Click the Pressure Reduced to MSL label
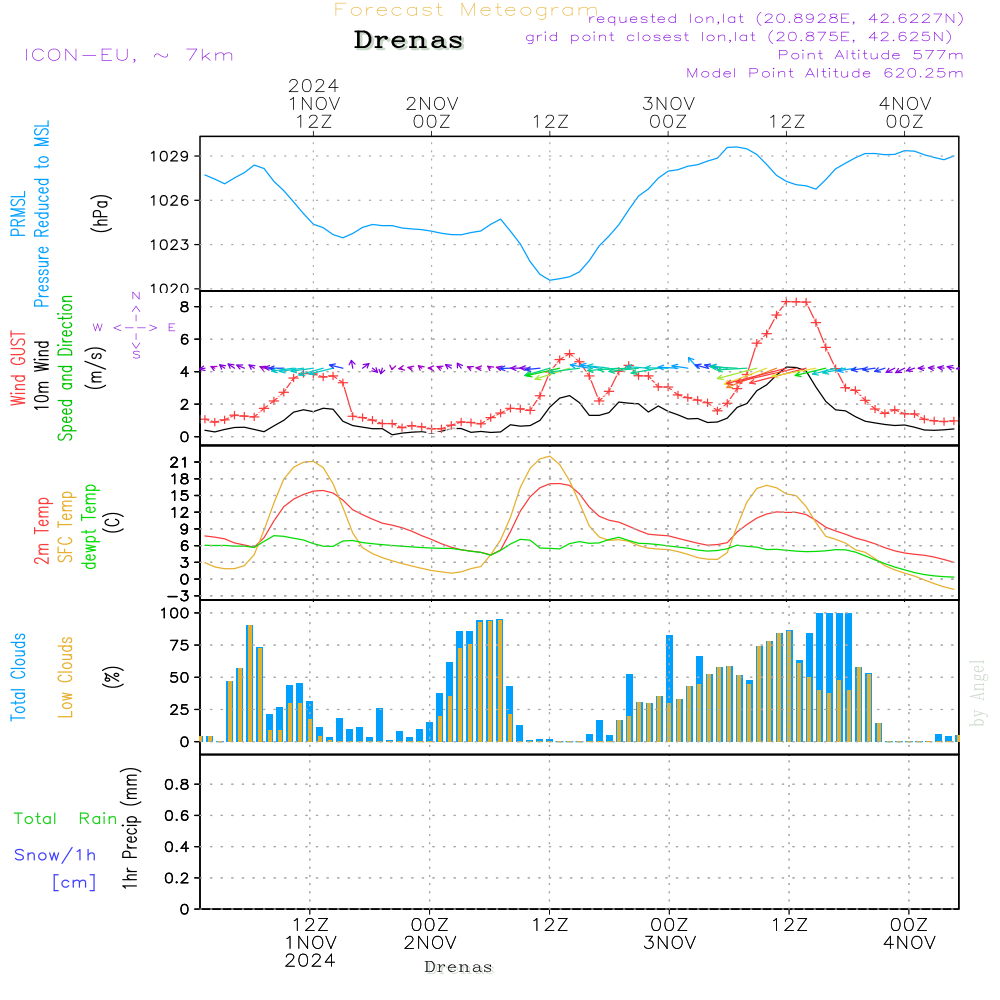 (x=41, y=214)
